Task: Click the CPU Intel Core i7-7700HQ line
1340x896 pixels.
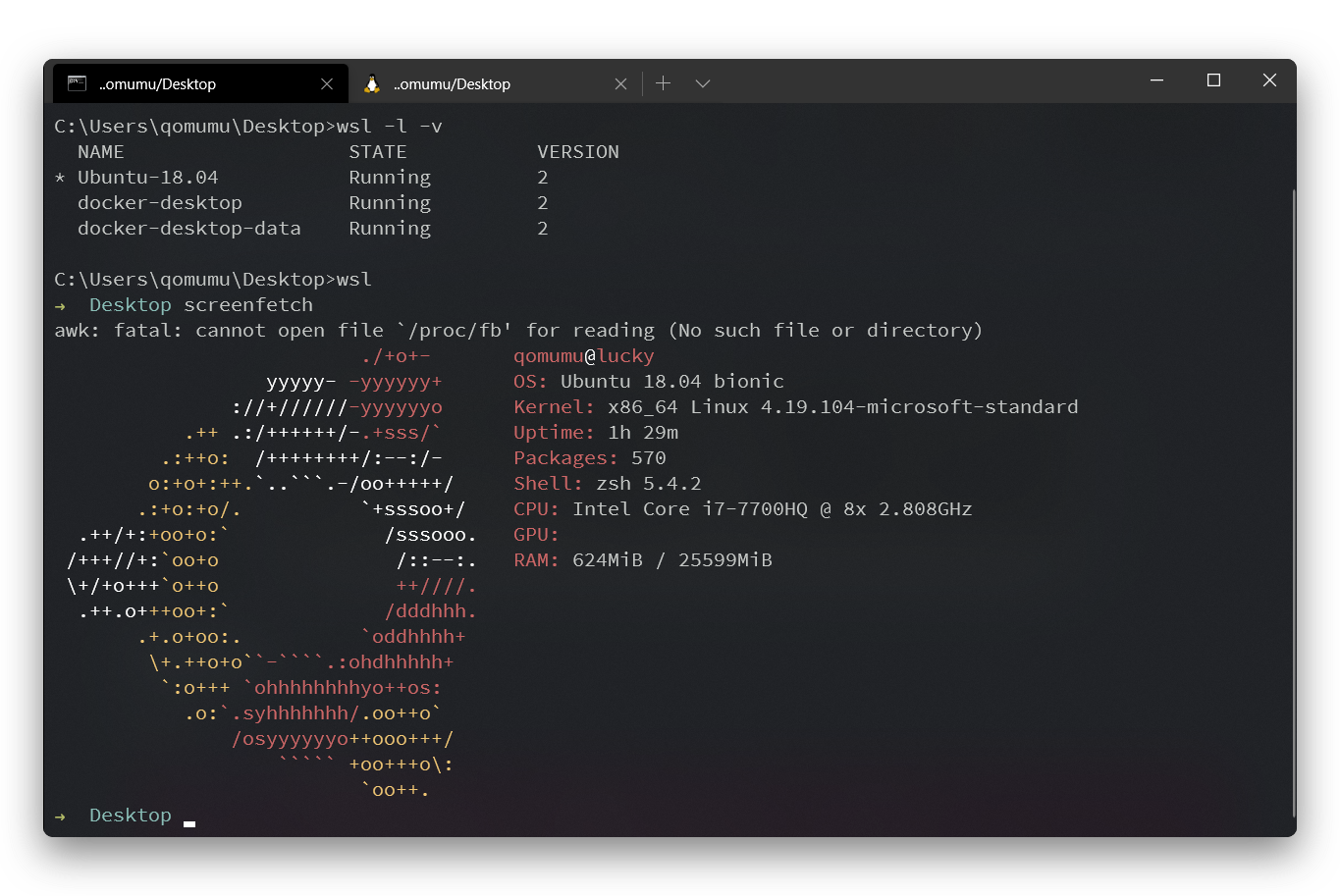Action: coord(743,509)
